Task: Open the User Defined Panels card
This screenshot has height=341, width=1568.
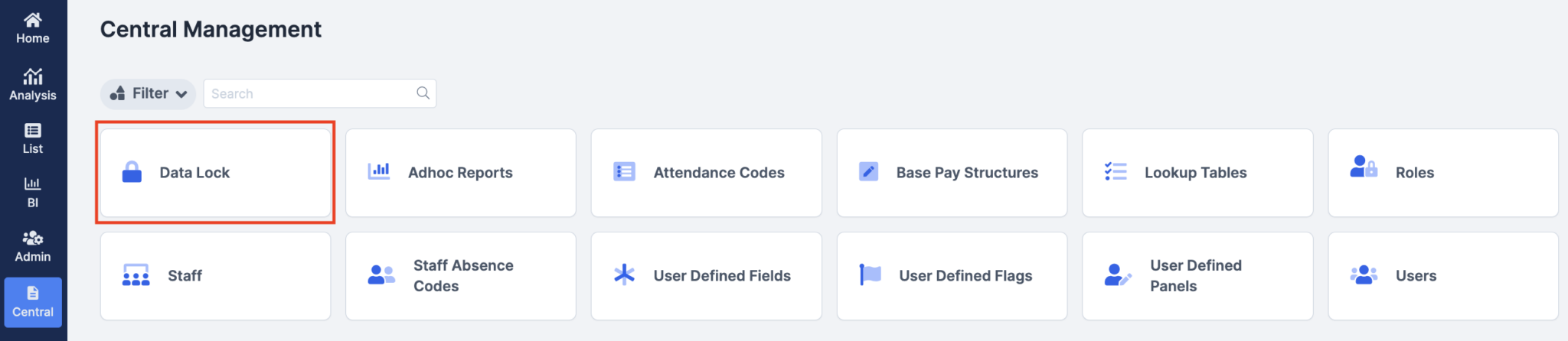Action: point(1197,276)
